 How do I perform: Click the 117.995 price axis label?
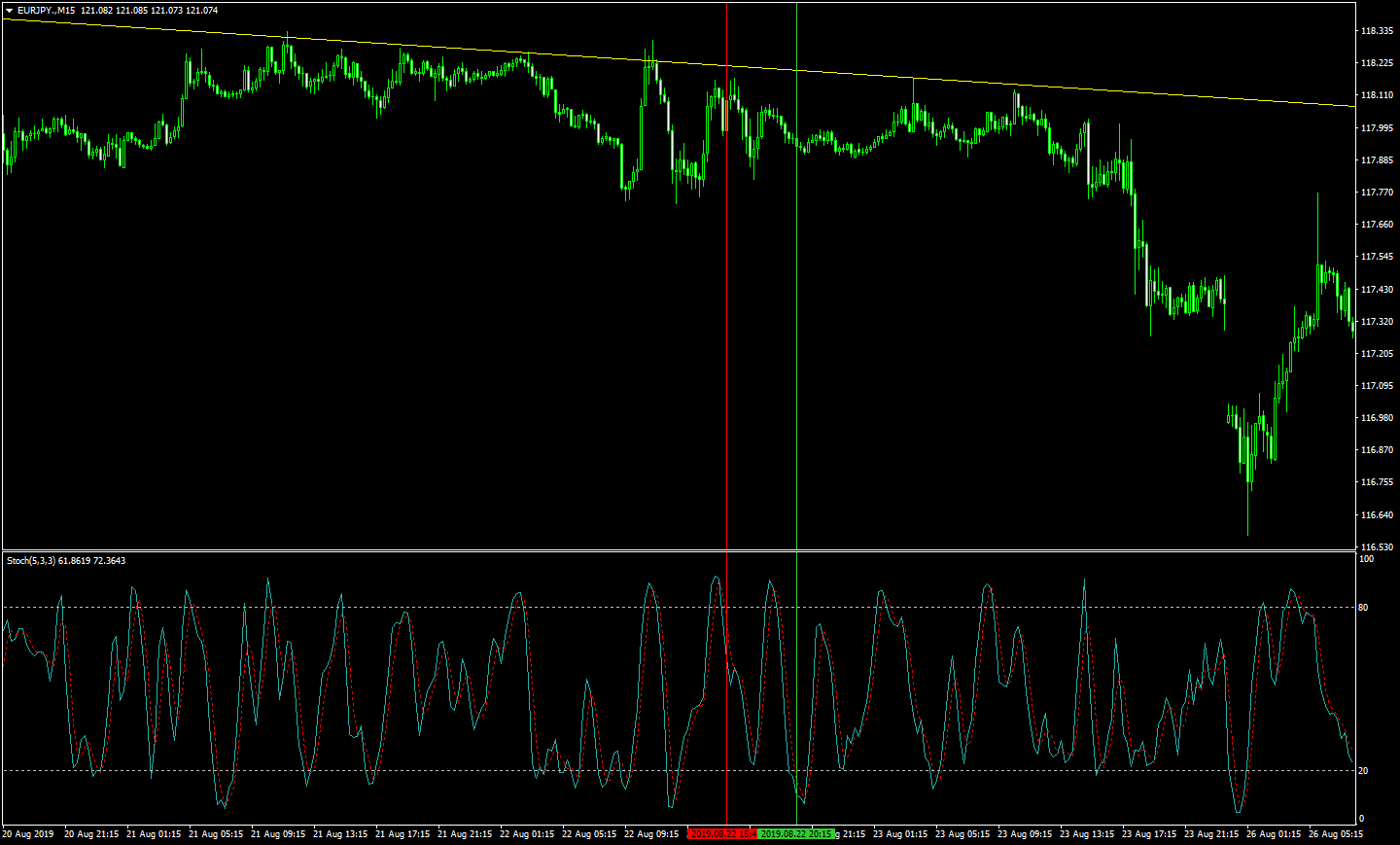click(x=1377, y=128)
